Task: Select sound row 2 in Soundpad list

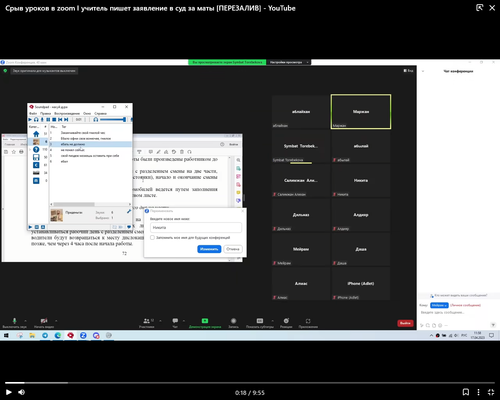Action: pyautogui.click(x=91, y=138)
